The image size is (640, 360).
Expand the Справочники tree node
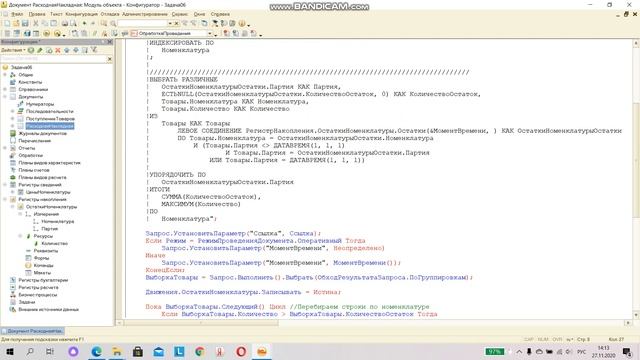[5, 89]
